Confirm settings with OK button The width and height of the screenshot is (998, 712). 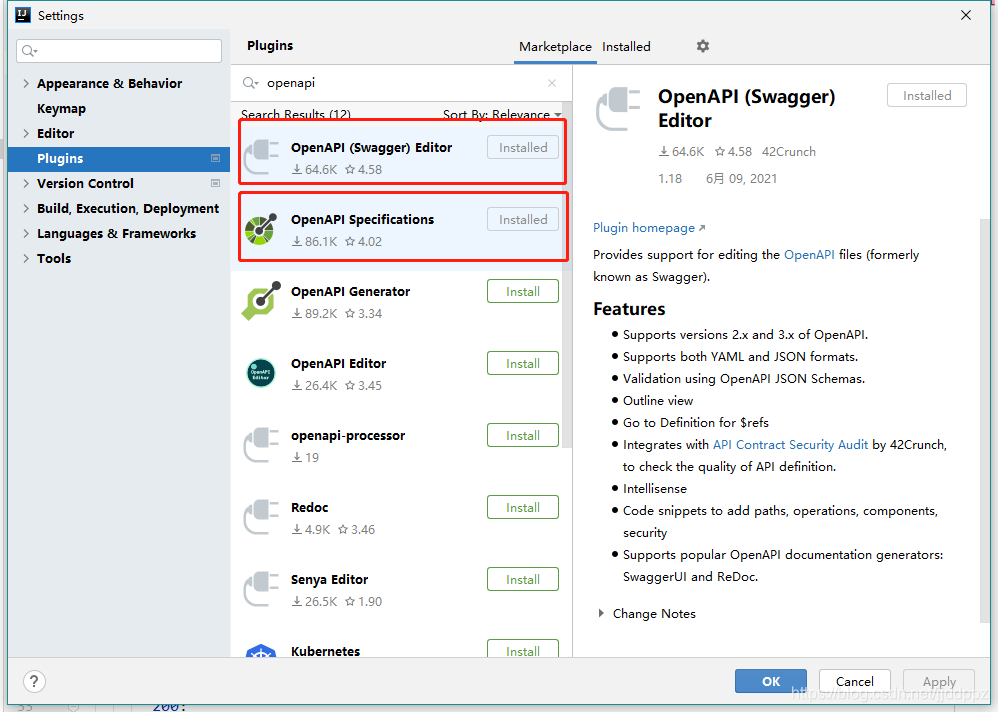771,681
